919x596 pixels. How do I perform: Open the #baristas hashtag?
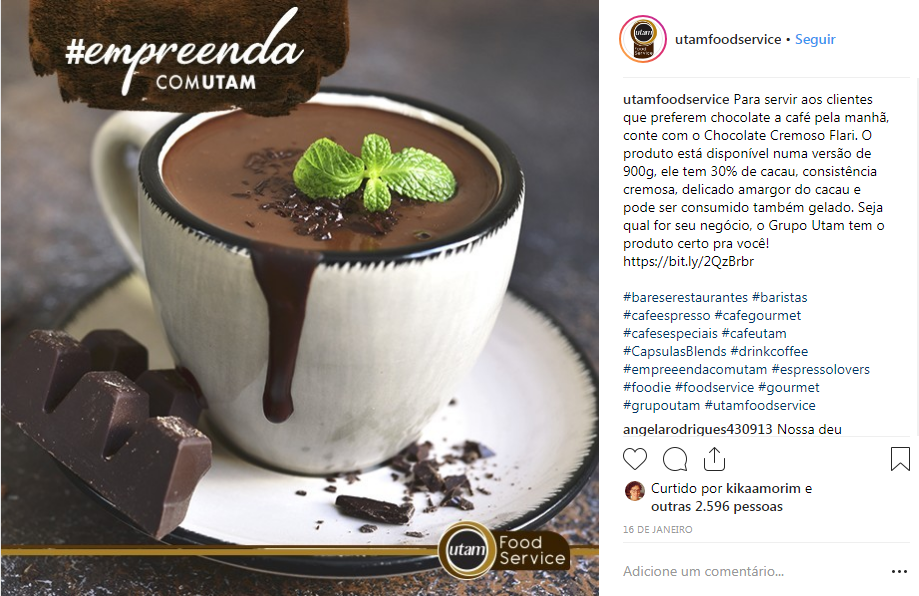(x=780, y=297)
